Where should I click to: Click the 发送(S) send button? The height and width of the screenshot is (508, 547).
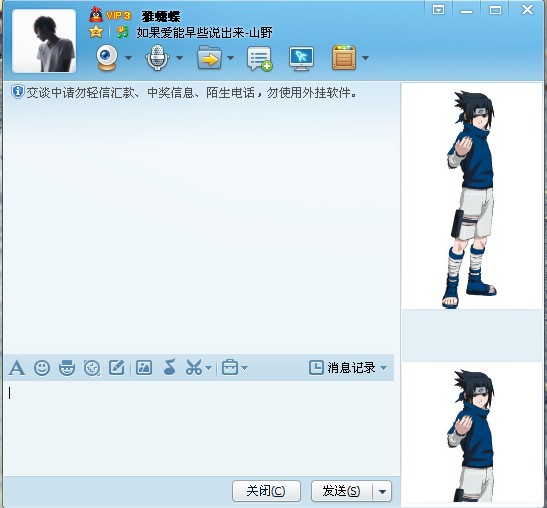click(342, 491)
